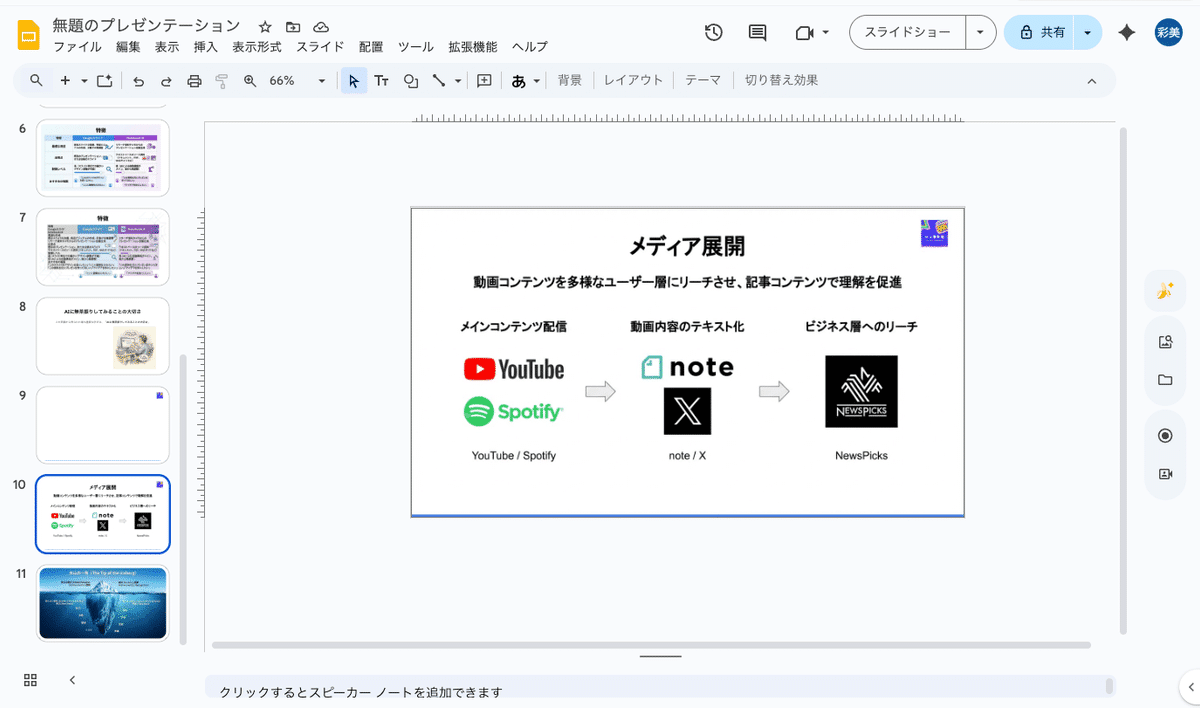Image resolution: width=1200 pixels, height=708 pixels.
Task: Hide the menus with the up chevron
Action: click(x=1091, y=81)
